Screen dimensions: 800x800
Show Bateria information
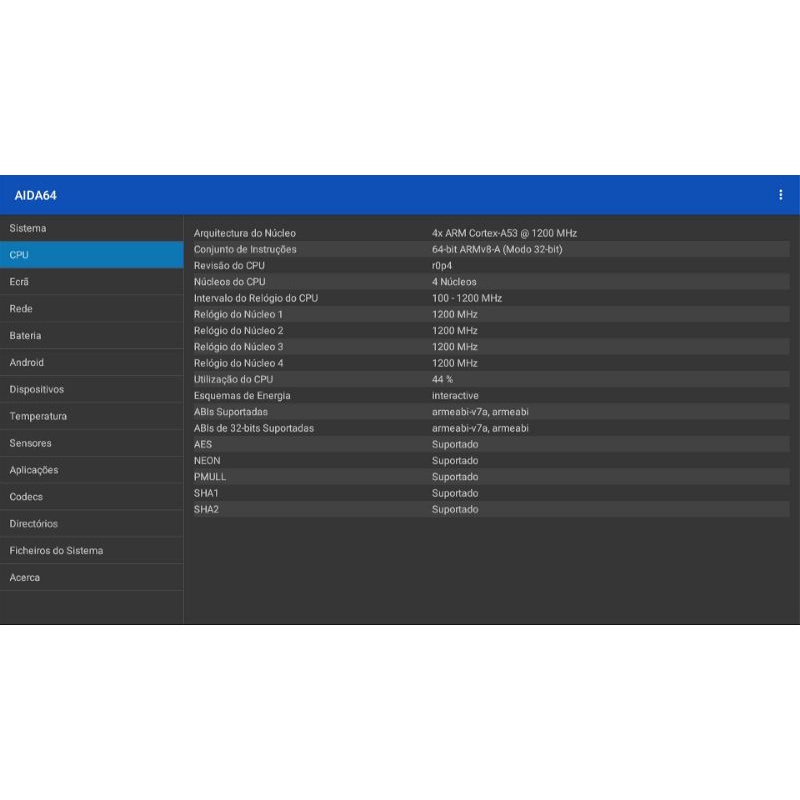point(91,335)
